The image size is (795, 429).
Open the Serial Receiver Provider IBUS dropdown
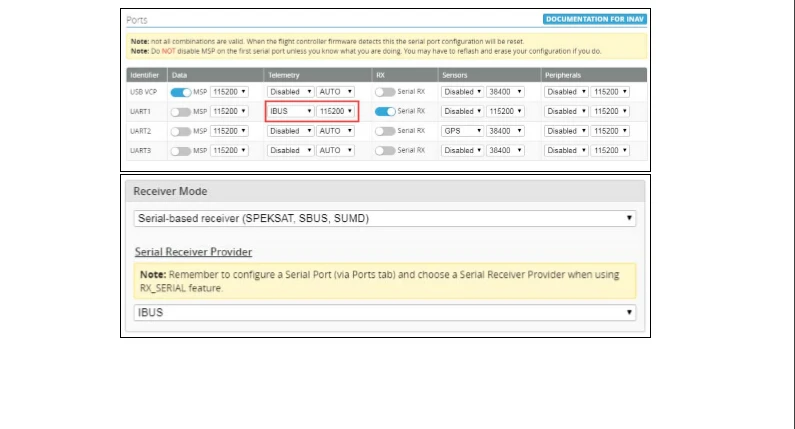coord(385,312)
